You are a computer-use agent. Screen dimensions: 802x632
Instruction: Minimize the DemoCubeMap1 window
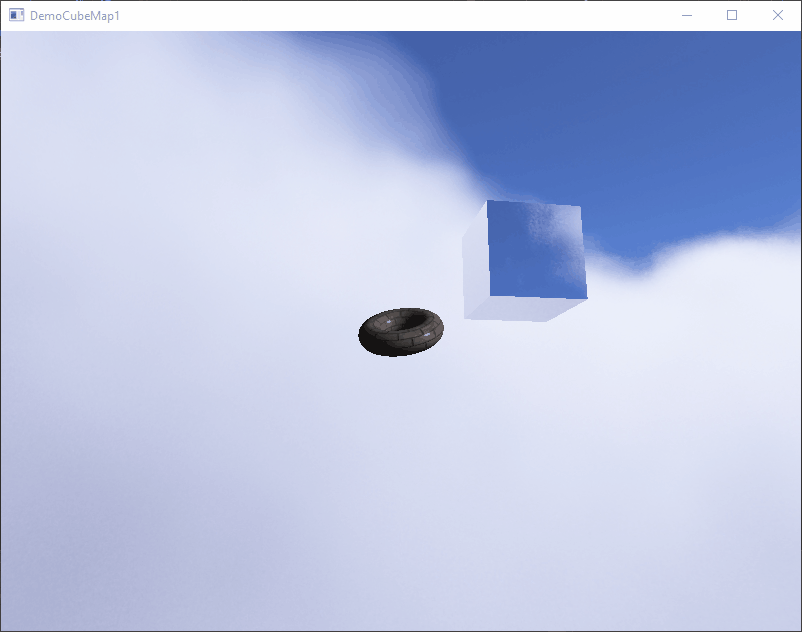click(x=687, y=15)
